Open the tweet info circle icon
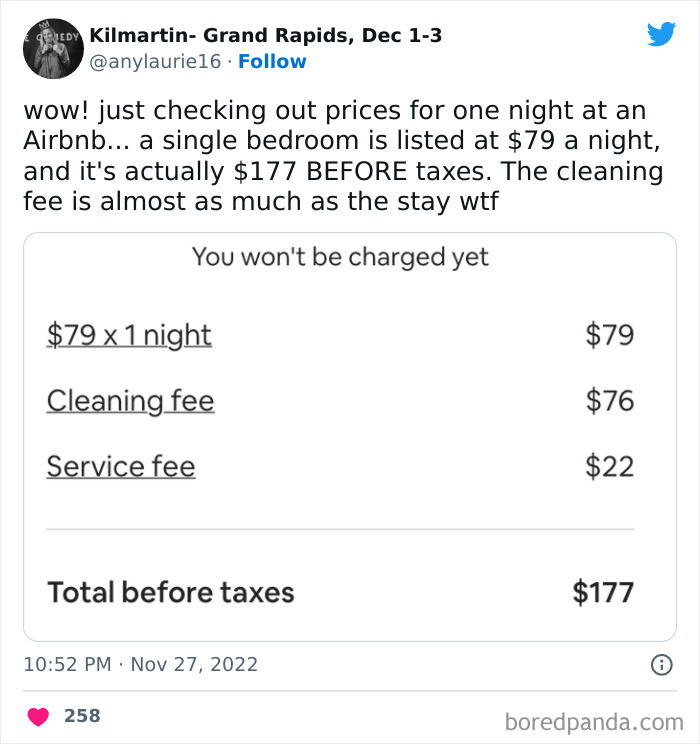This screenshot has height=744, width=700. [x=660, y=664]
